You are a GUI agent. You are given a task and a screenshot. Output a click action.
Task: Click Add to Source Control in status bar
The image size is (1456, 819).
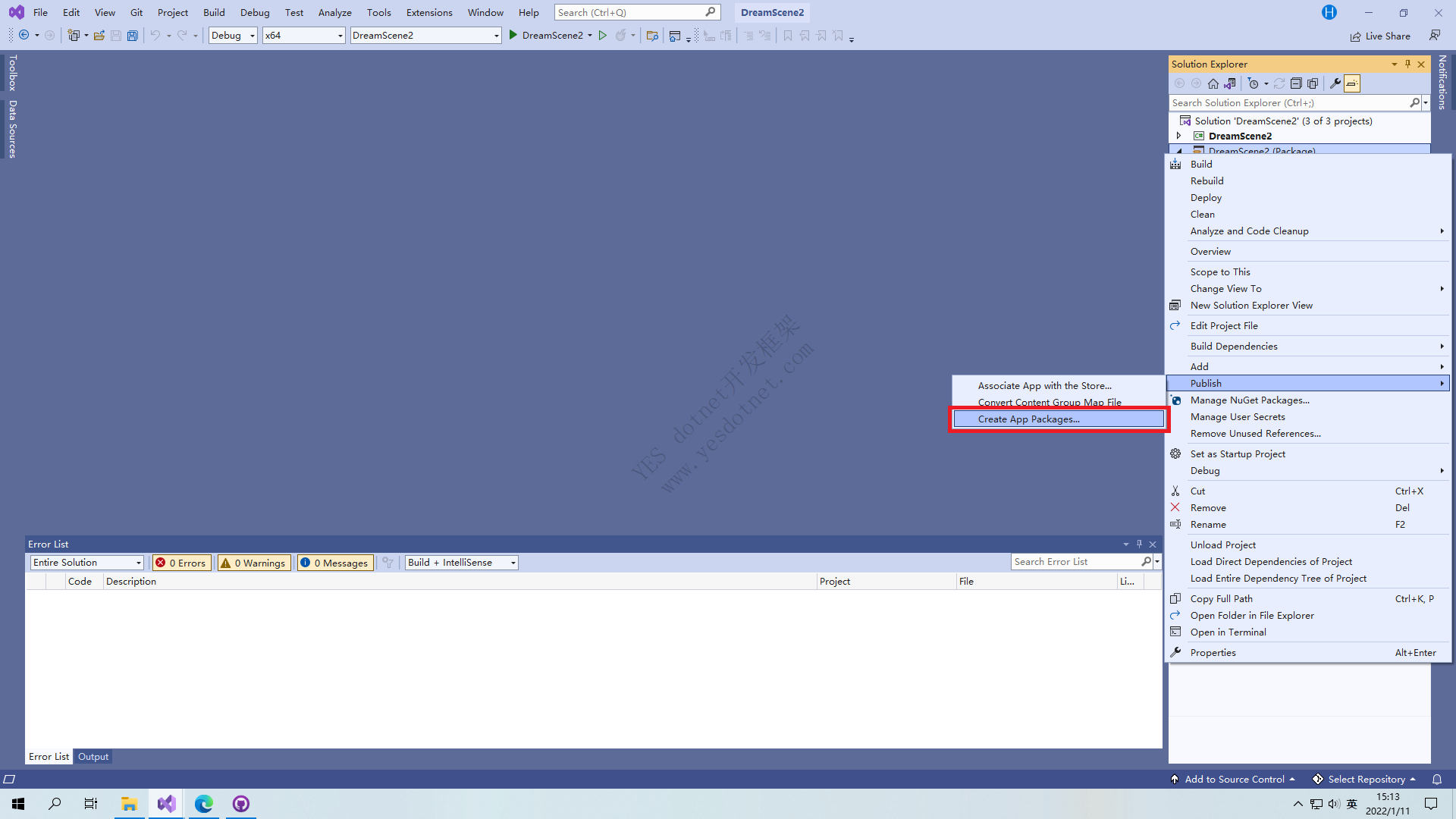tap(1233, 779)
